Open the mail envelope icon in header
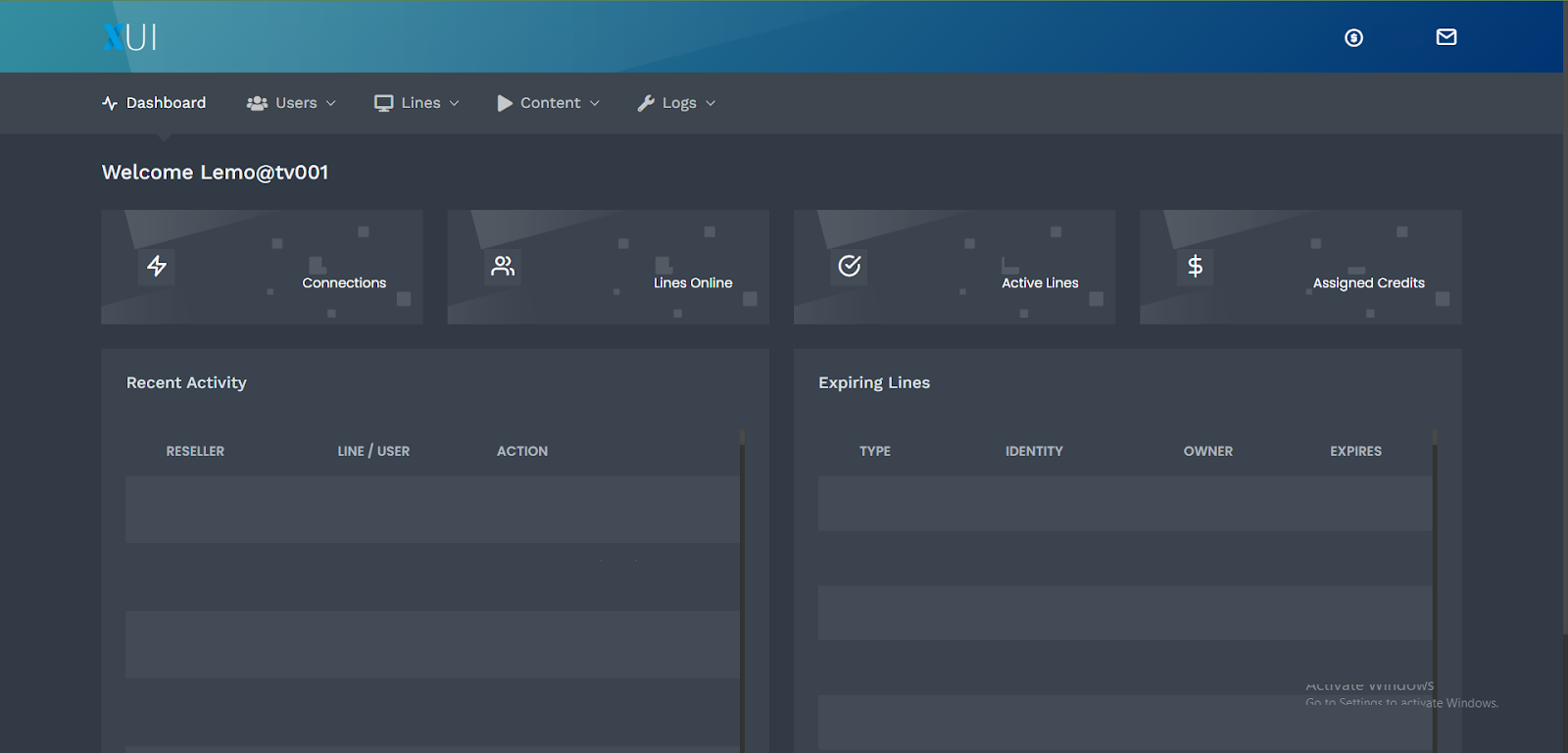Viewport: 1568px width, 753px height. 1446,37
